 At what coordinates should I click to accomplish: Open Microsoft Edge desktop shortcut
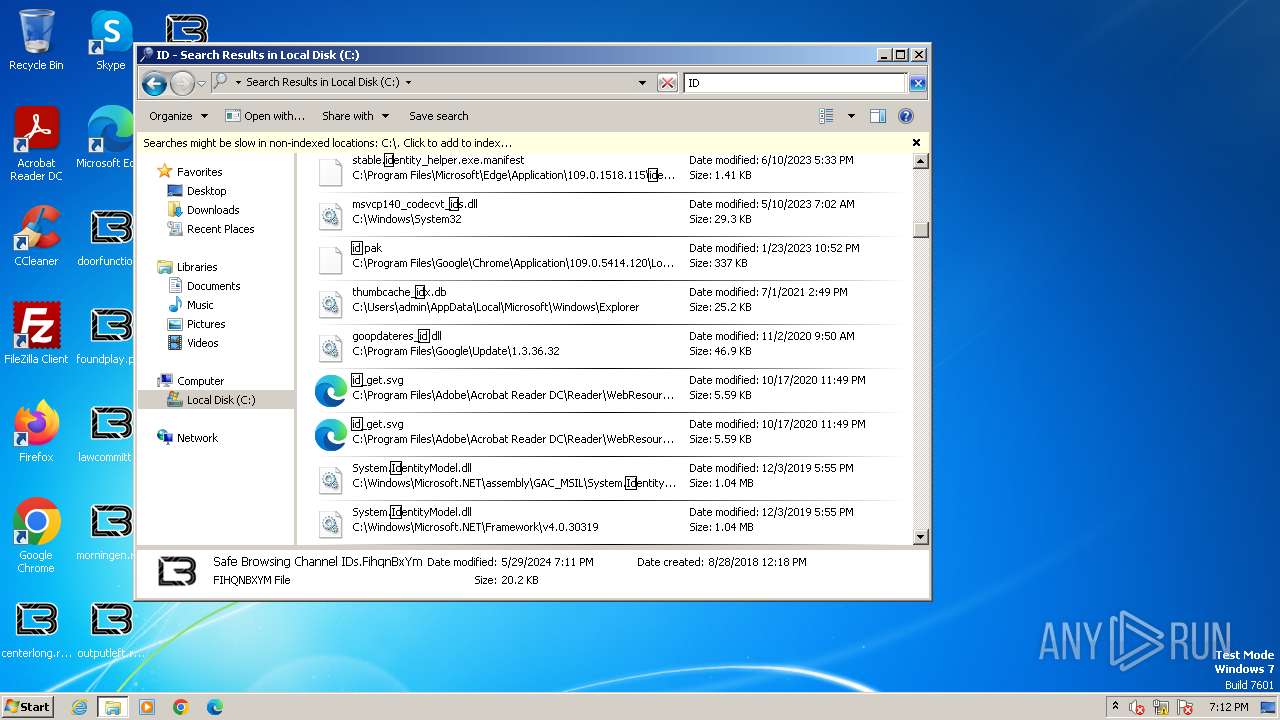105,138
